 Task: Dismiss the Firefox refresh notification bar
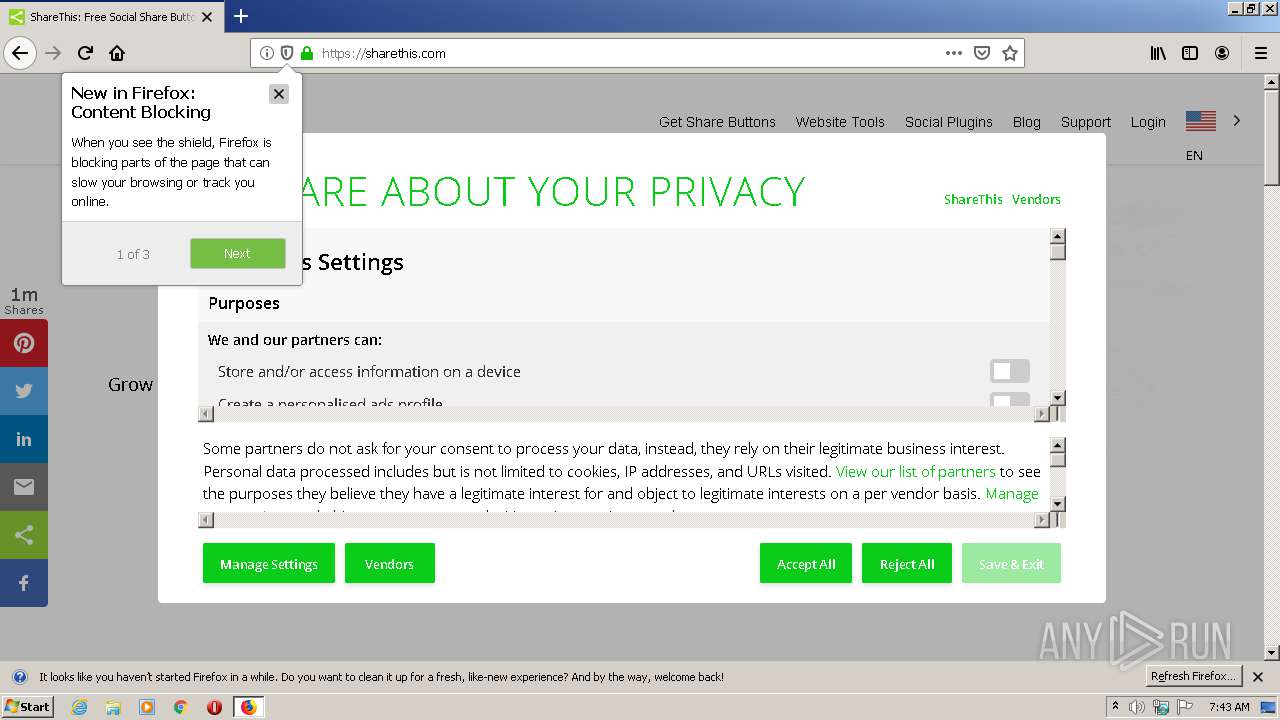(1258, 677)
